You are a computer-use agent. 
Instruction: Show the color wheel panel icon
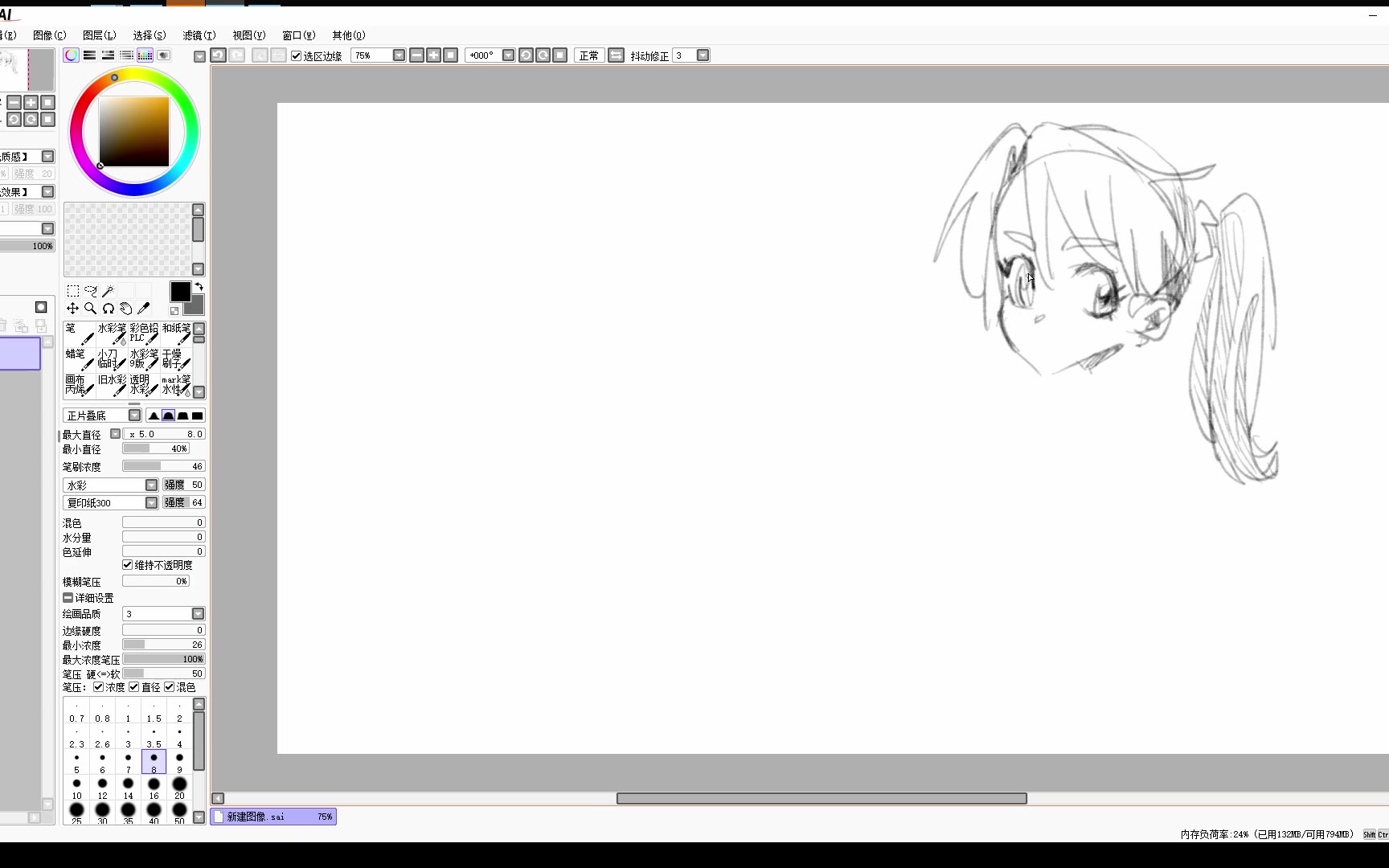tap(72, 55)
